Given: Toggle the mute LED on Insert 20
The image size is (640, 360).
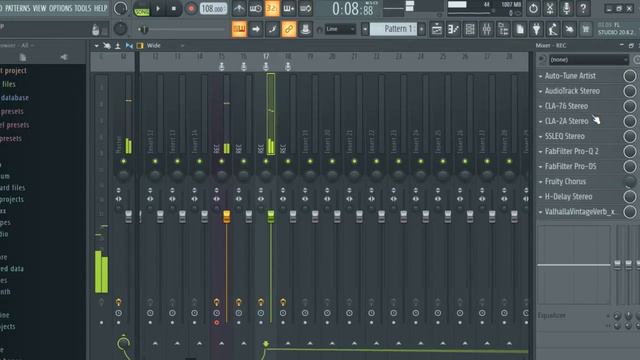Looking at the screenshot, I should (x=332, y=162).
